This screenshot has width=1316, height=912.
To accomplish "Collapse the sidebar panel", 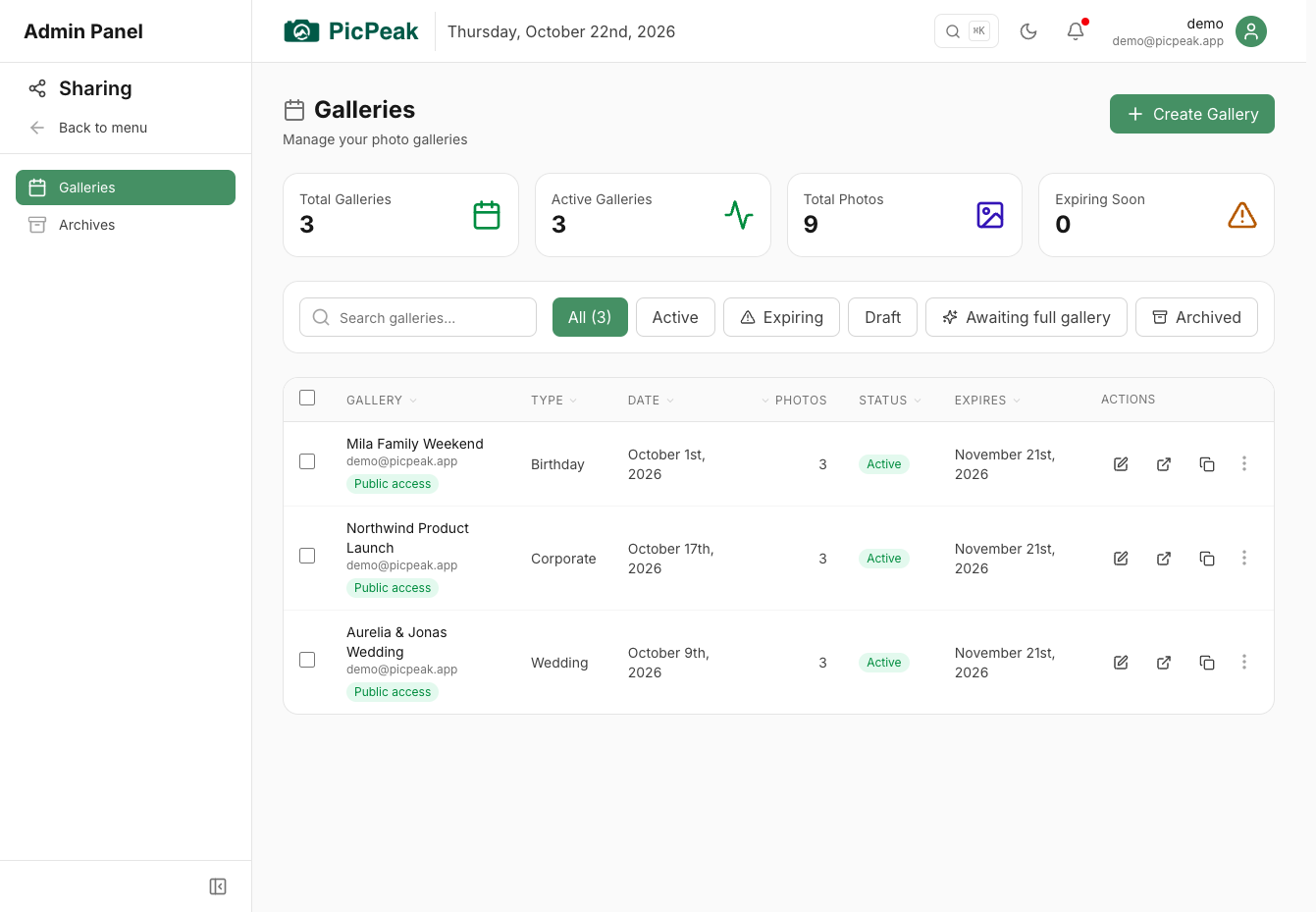I will pos(218,886).
